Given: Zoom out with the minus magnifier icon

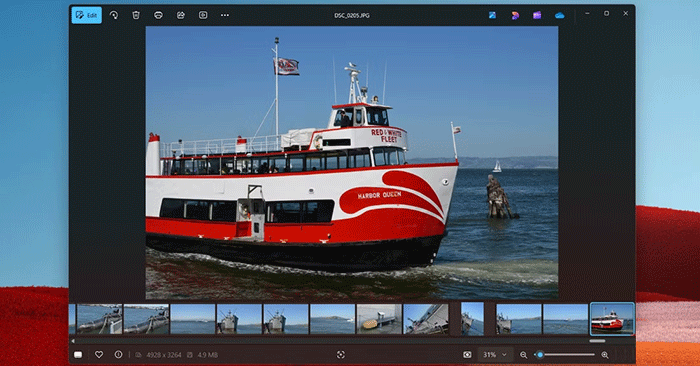Looking at the screenshot, I should (x=524, y=355).
